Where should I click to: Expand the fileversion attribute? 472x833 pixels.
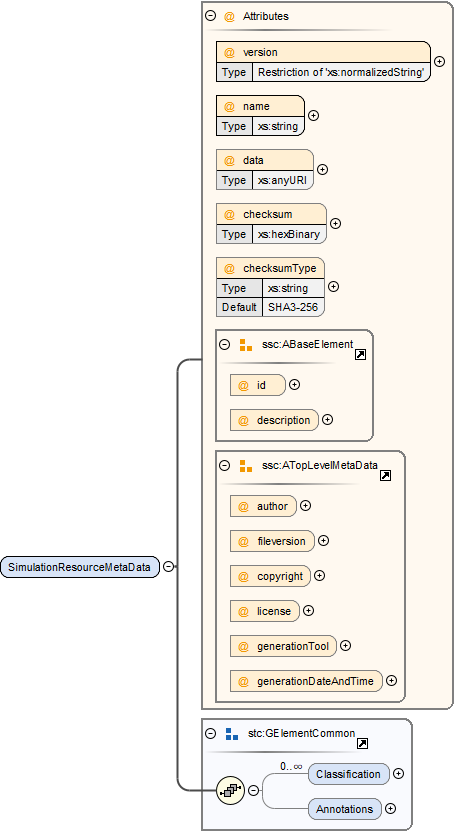coord(323,541)
